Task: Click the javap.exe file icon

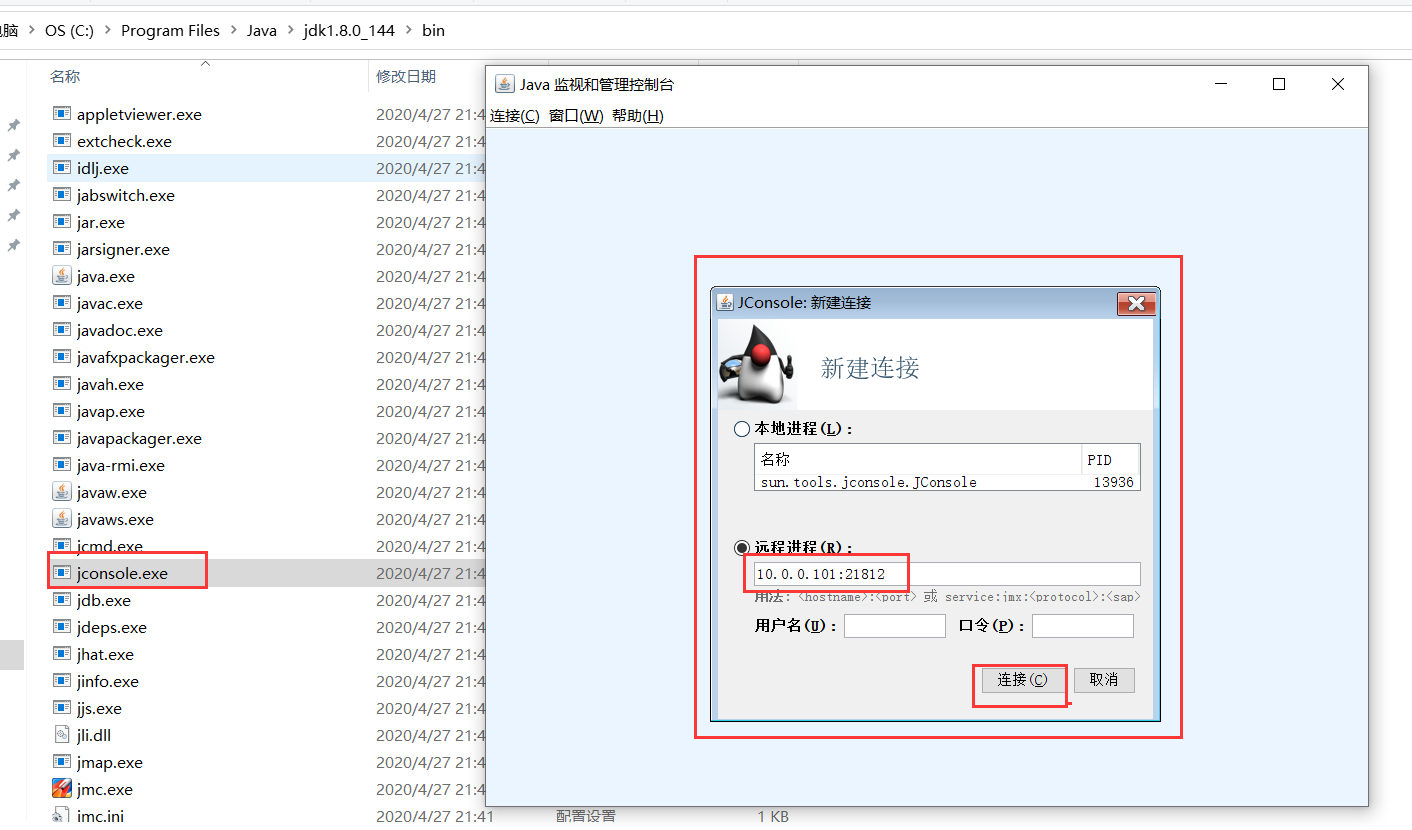Action: point(62,411)
